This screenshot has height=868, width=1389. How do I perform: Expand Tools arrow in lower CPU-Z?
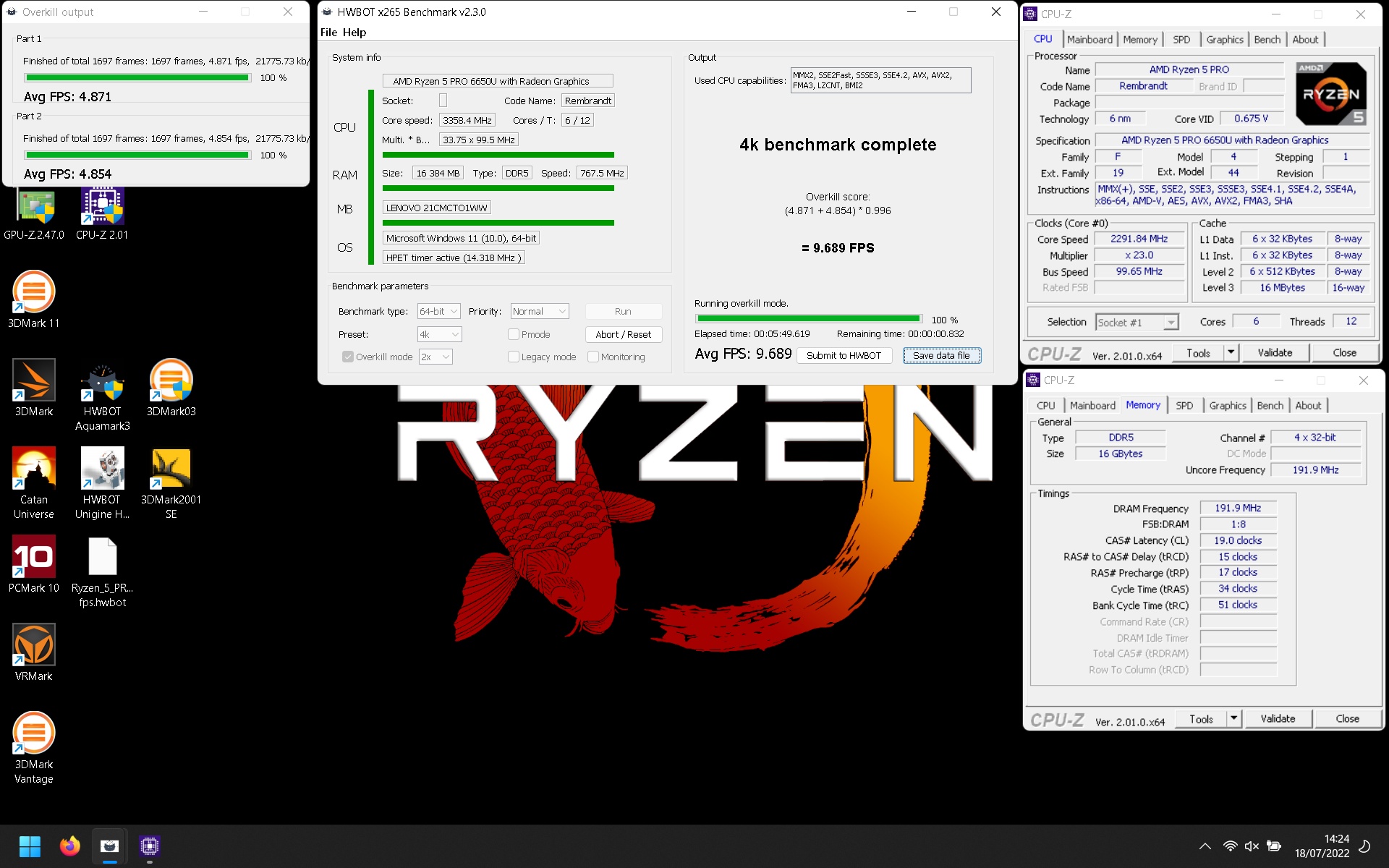pos(1234,719)
